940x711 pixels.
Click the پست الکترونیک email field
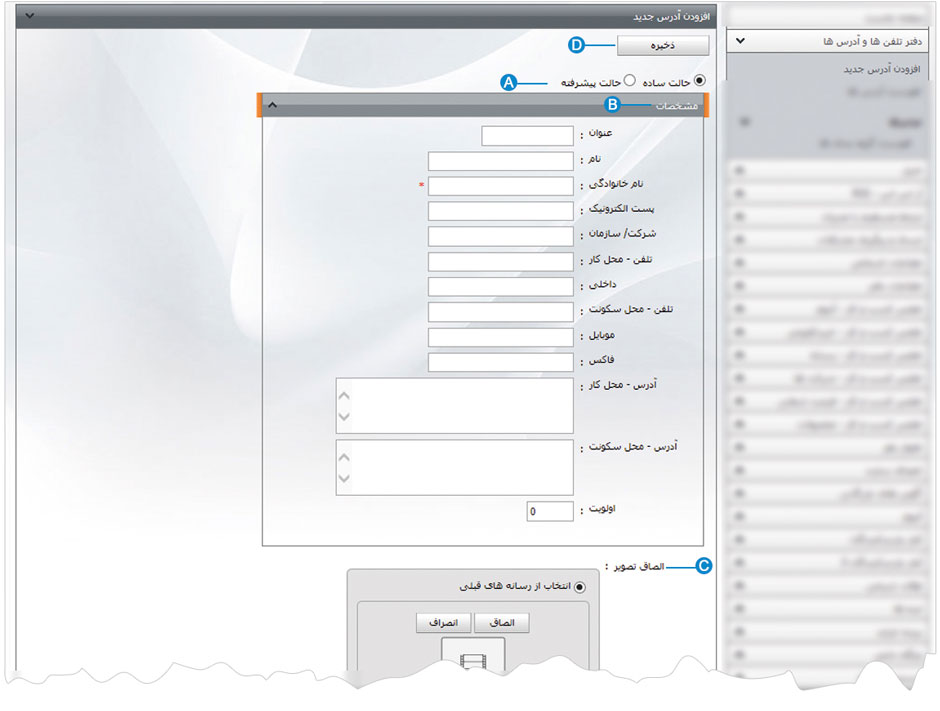[x=500, y=211]
